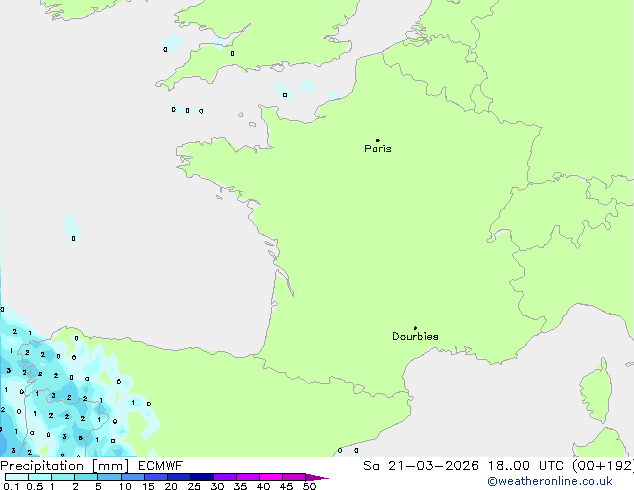Click the legend label '15'
Screen dimensions: 634x490
(148, 486)
